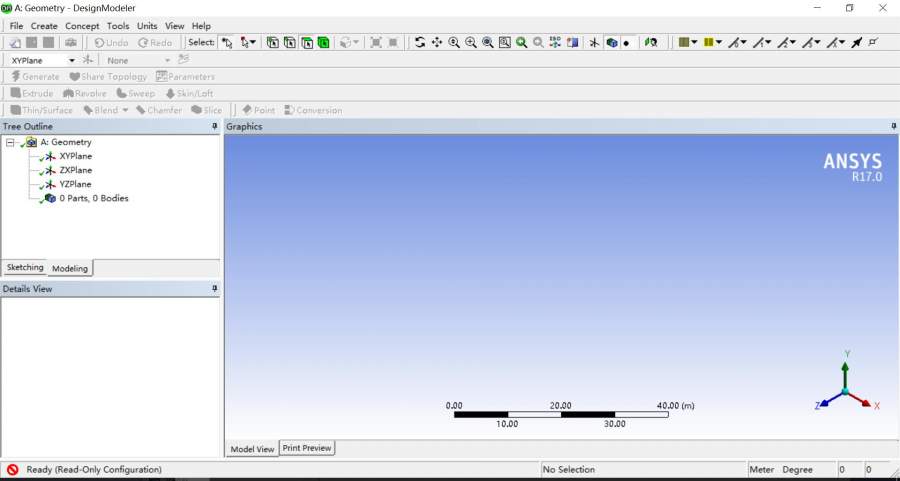Pin the Tree Outline panel

[x=215, y=126]
